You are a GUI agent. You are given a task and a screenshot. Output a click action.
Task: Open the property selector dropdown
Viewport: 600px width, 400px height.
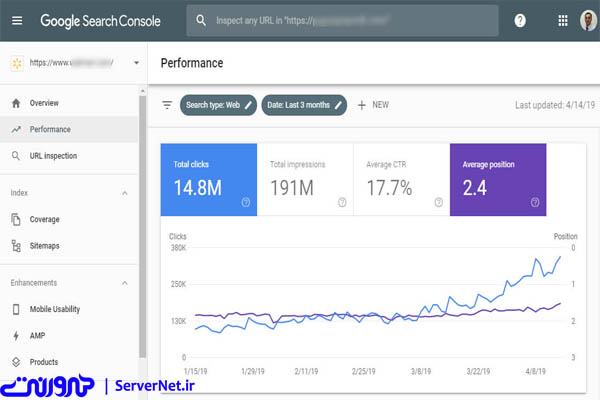[x=135, y=63]
